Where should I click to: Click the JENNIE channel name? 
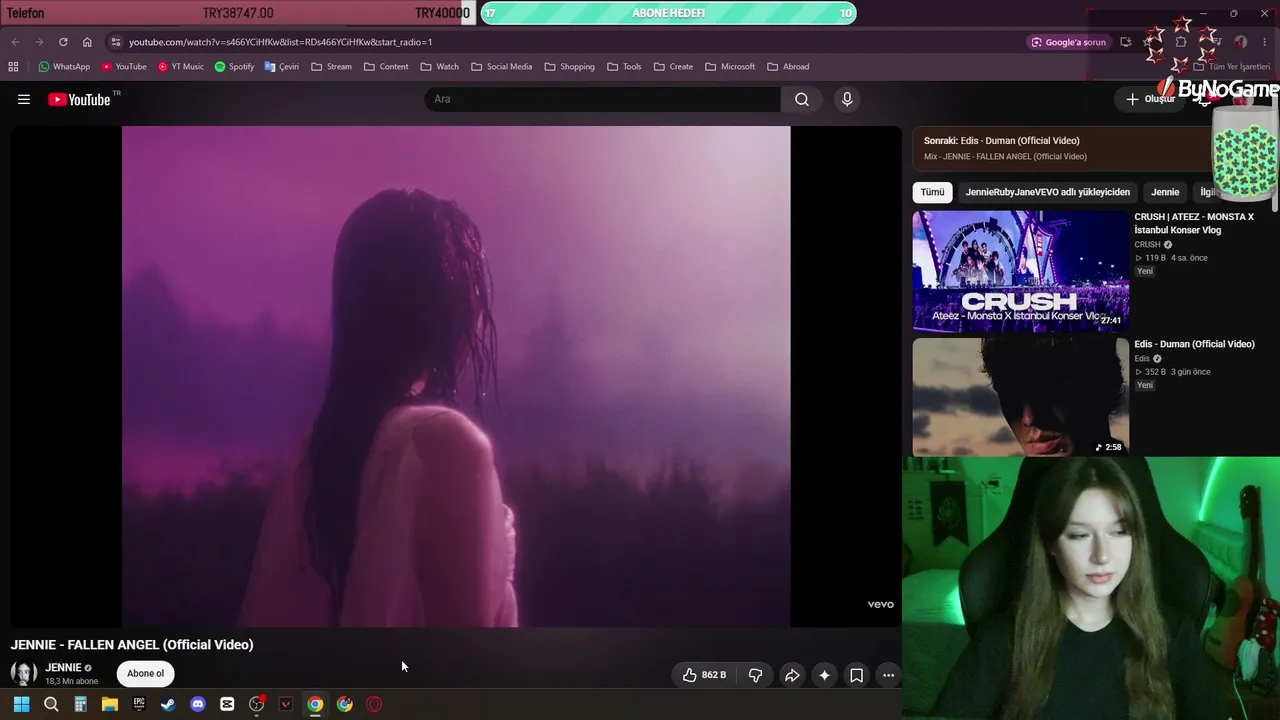click(x=63, y=668)
